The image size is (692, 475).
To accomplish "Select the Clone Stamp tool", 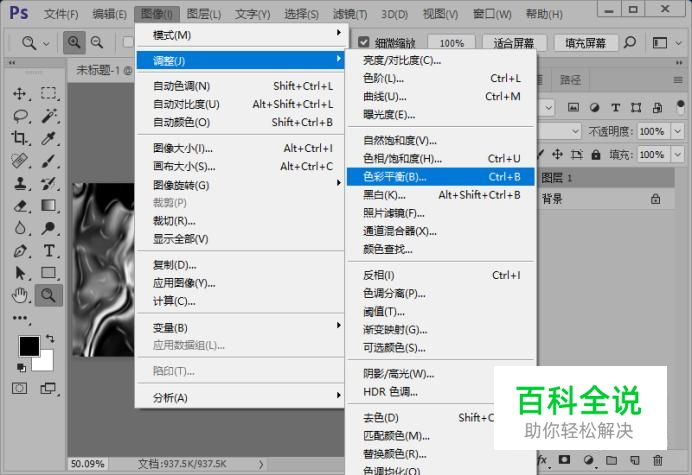I will point(19,183).
